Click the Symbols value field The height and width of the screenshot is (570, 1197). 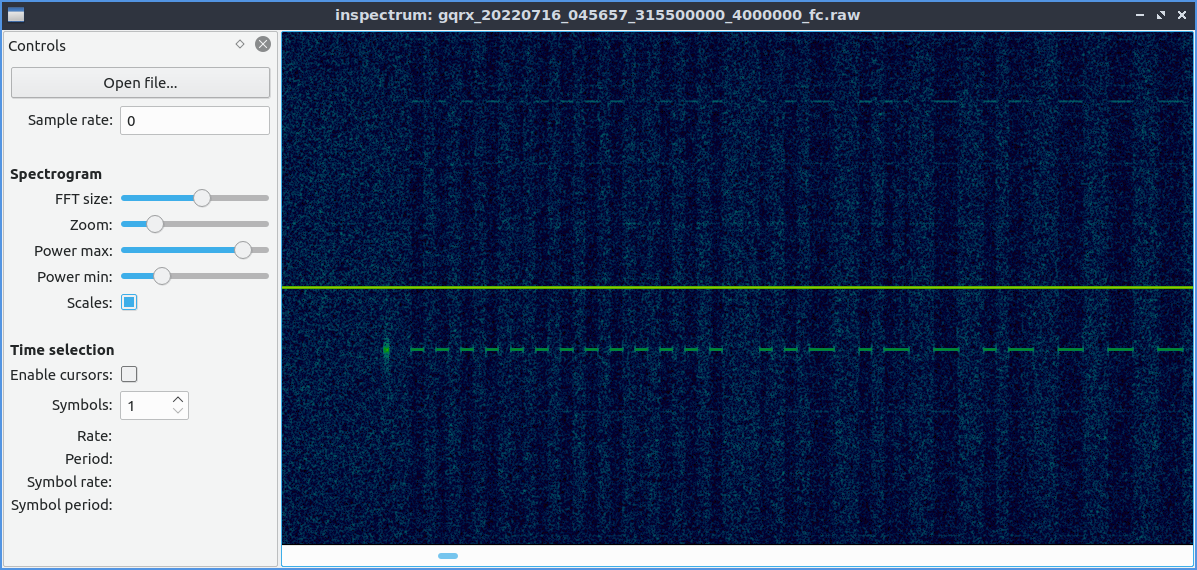pos(145,406)
